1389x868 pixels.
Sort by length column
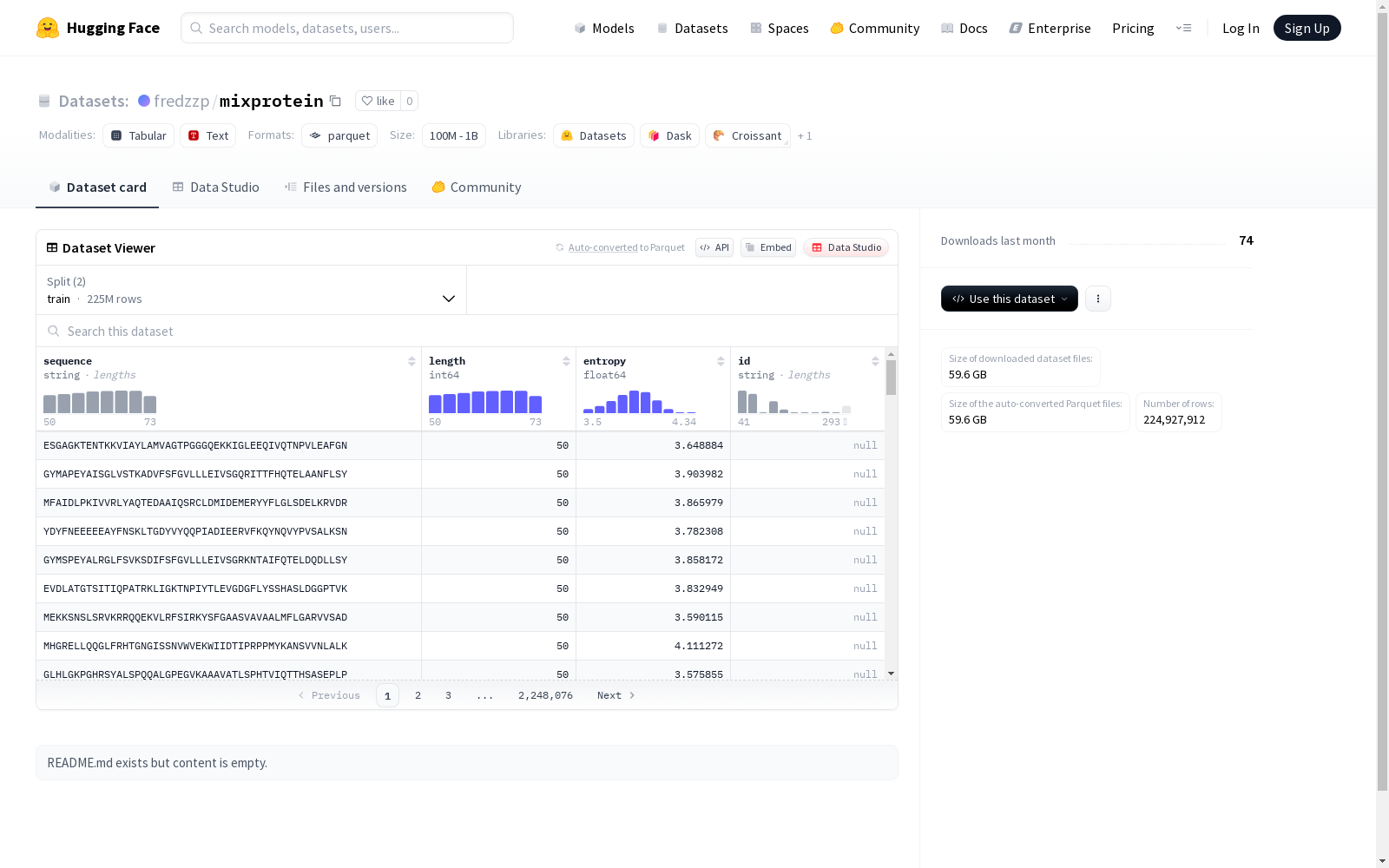(x=566, y=361)
